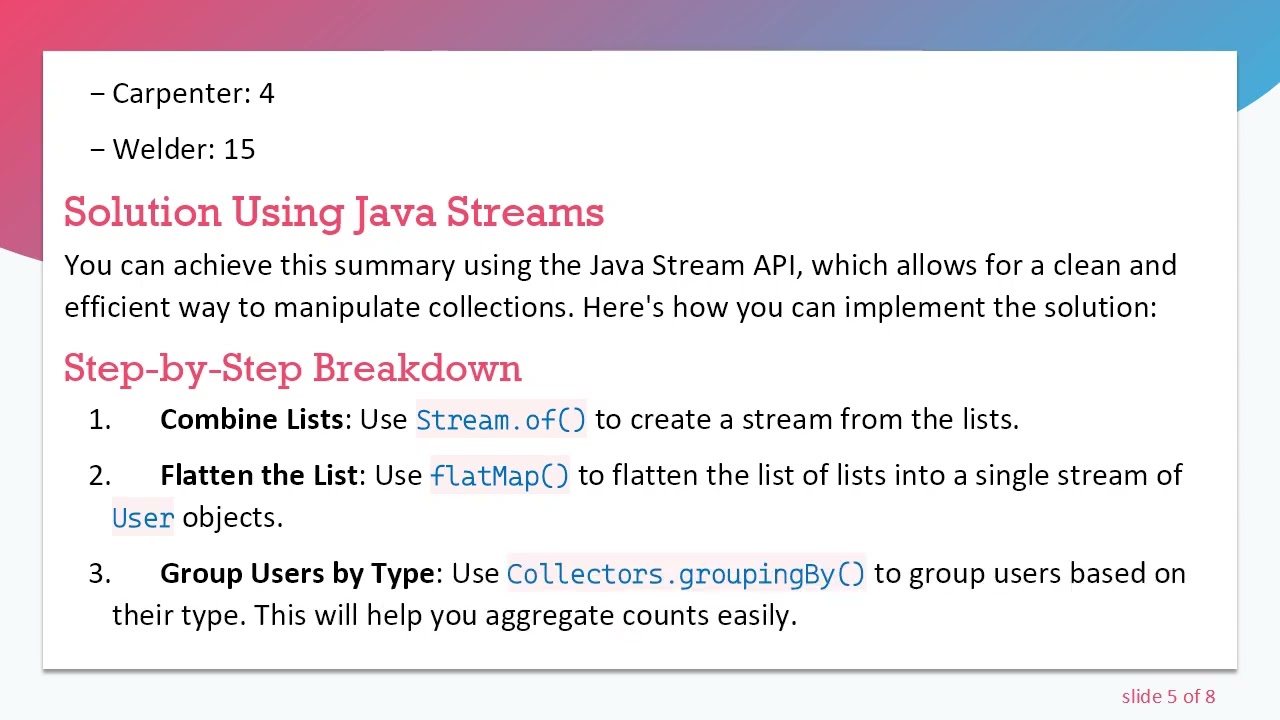
Task: Click list number 1 in the breakdown
Action: click(x=99, y=420)
